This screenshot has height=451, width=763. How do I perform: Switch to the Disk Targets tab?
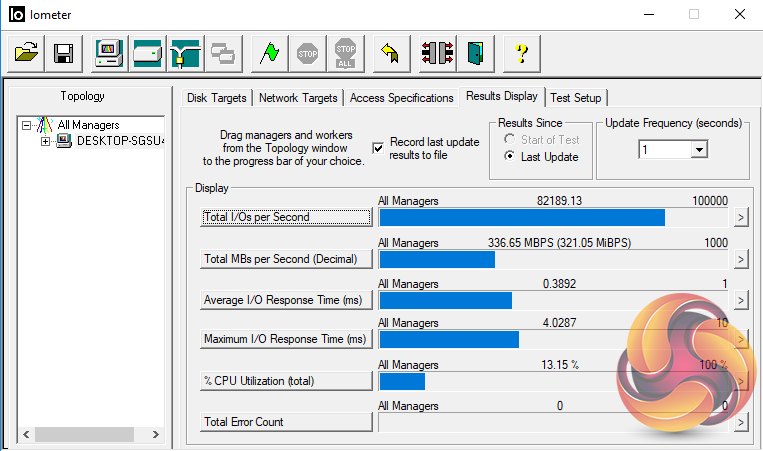(219, 98)
